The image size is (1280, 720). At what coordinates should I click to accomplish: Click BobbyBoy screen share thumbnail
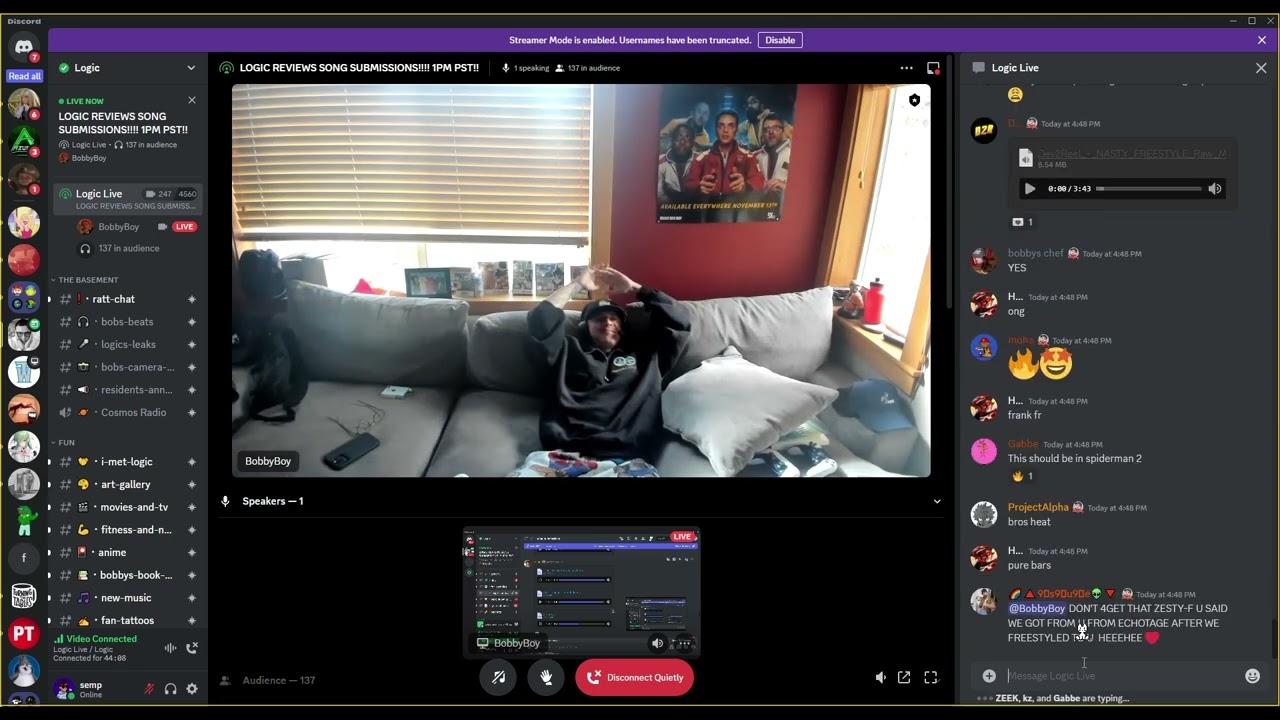pyautogui.click(x=581, y=592)
